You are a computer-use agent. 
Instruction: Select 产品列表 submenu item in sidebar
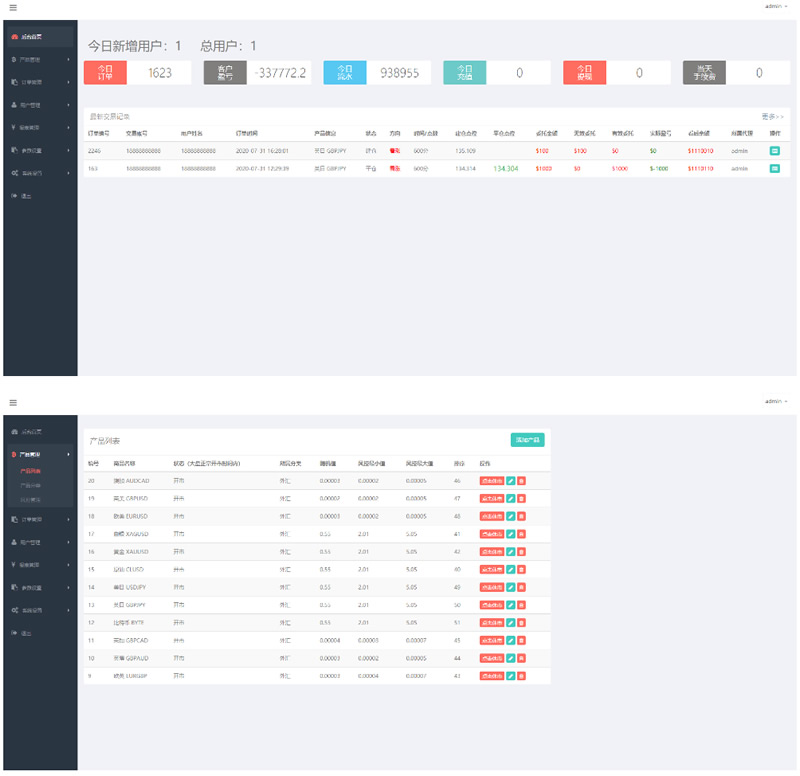coord(31,470)
